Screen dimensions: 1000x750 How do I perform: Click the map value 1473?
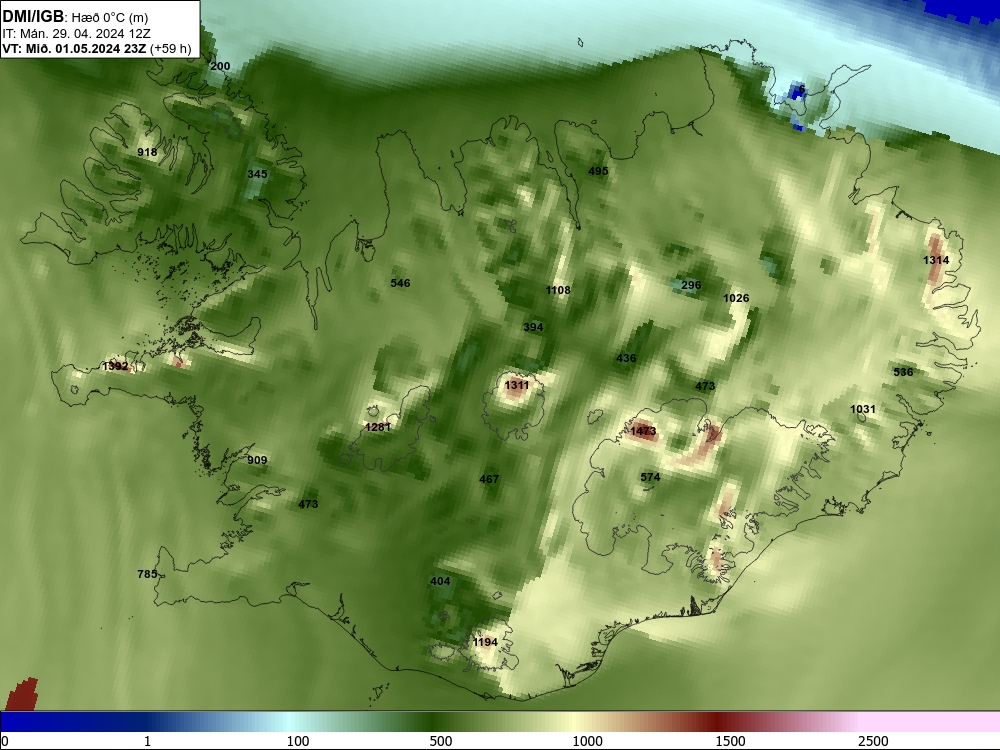643,430
